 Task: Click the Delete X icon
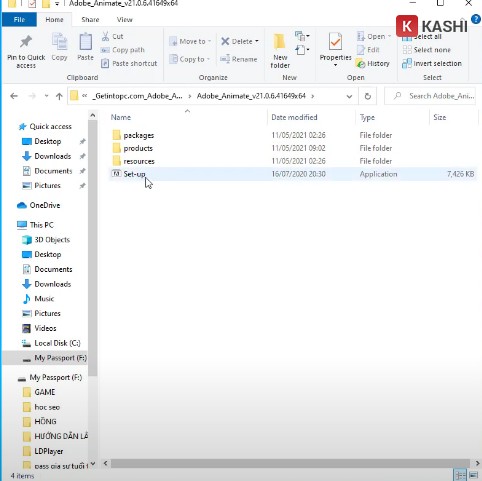click(x=225, y=41)
